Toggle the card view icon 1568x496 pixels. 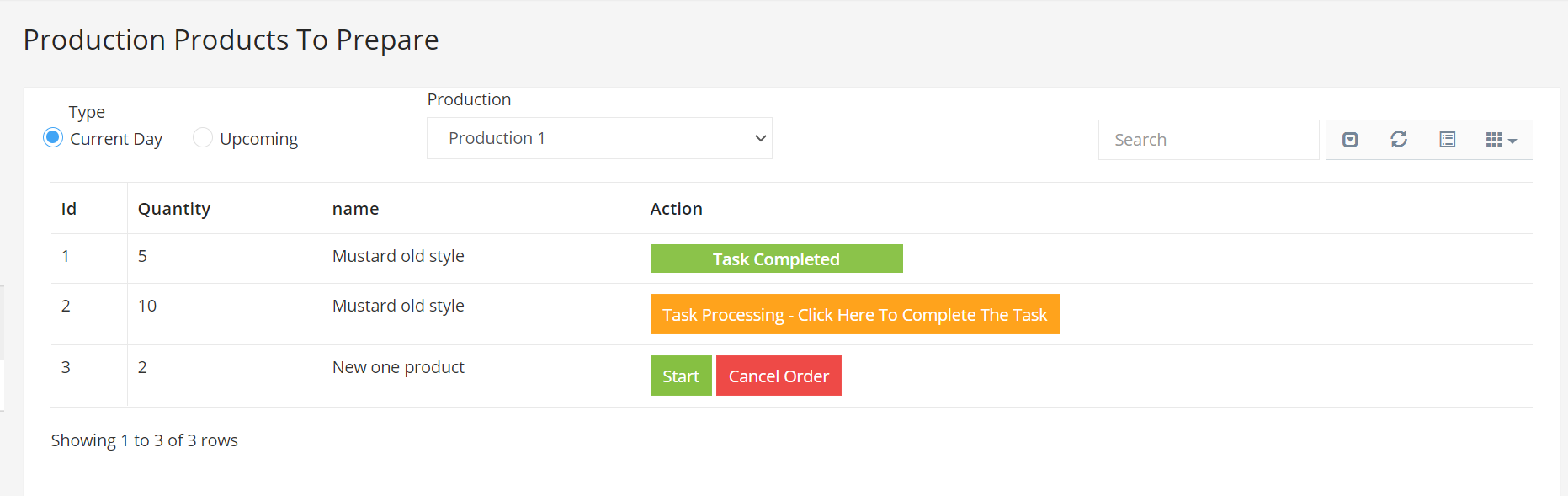coord(1446,140)
